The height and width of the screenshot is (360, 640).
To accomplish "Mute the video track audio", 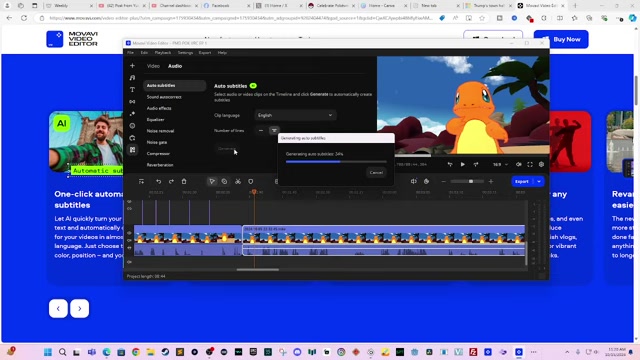I will tap(129, 240).
